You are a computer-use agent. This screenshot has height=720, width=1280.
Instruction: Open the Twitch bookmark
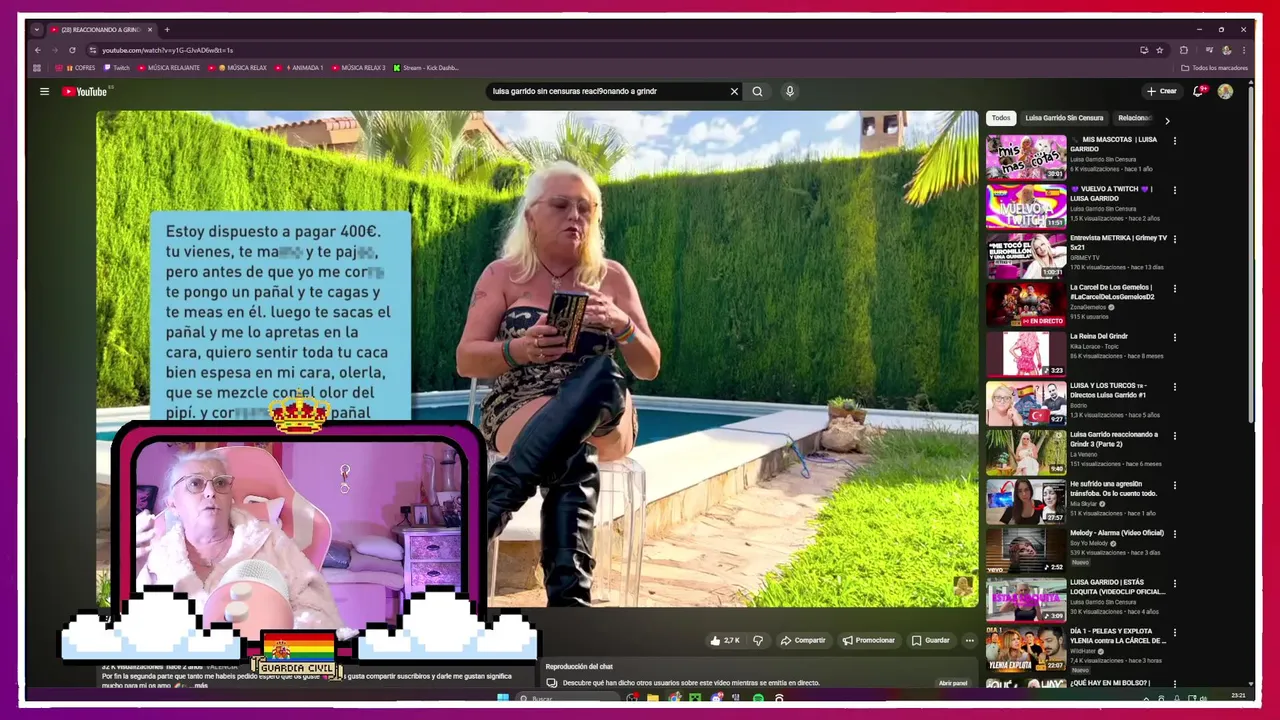[x=117, y=68]
